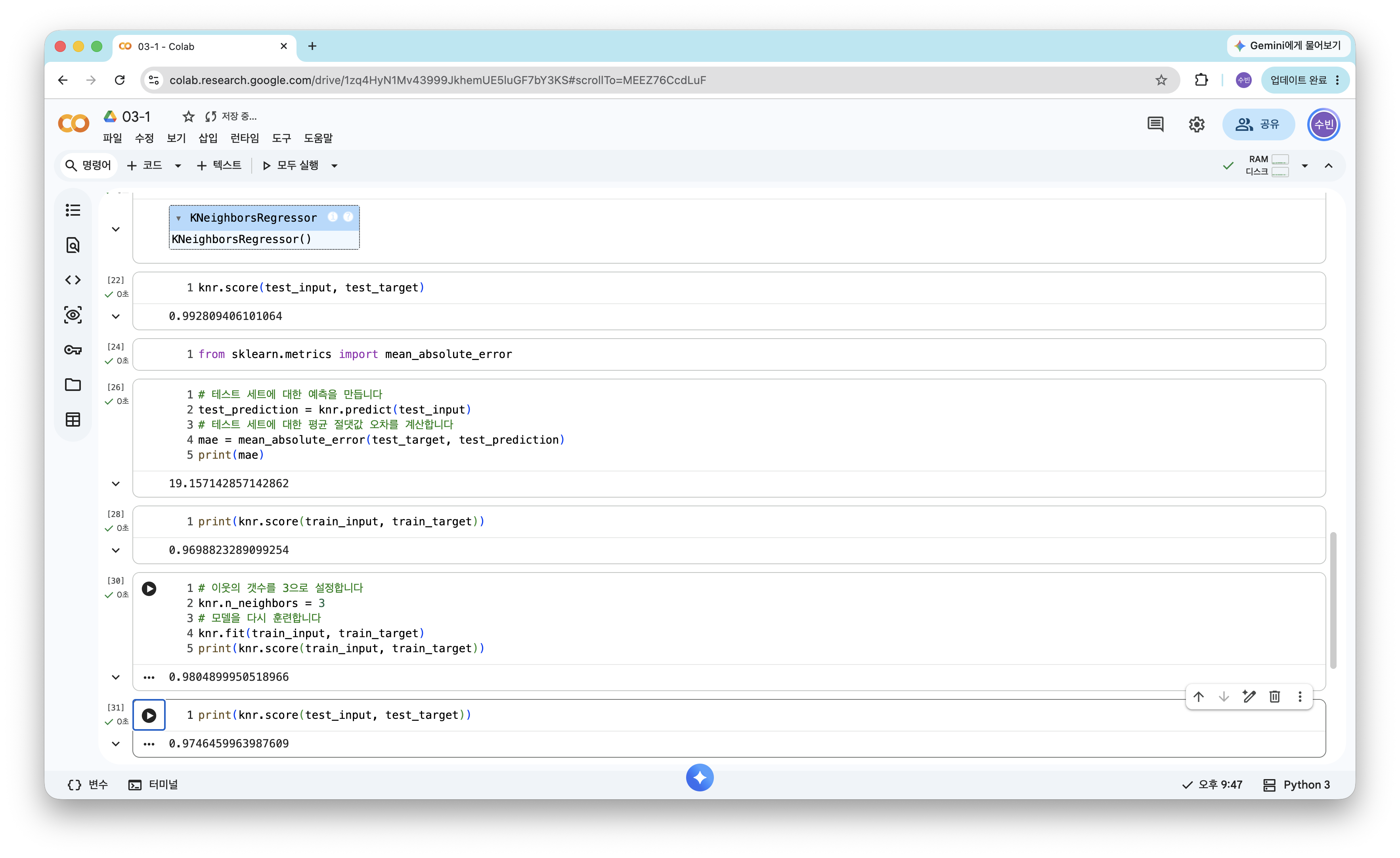Collapse the output of cell 26

point(116,484)
